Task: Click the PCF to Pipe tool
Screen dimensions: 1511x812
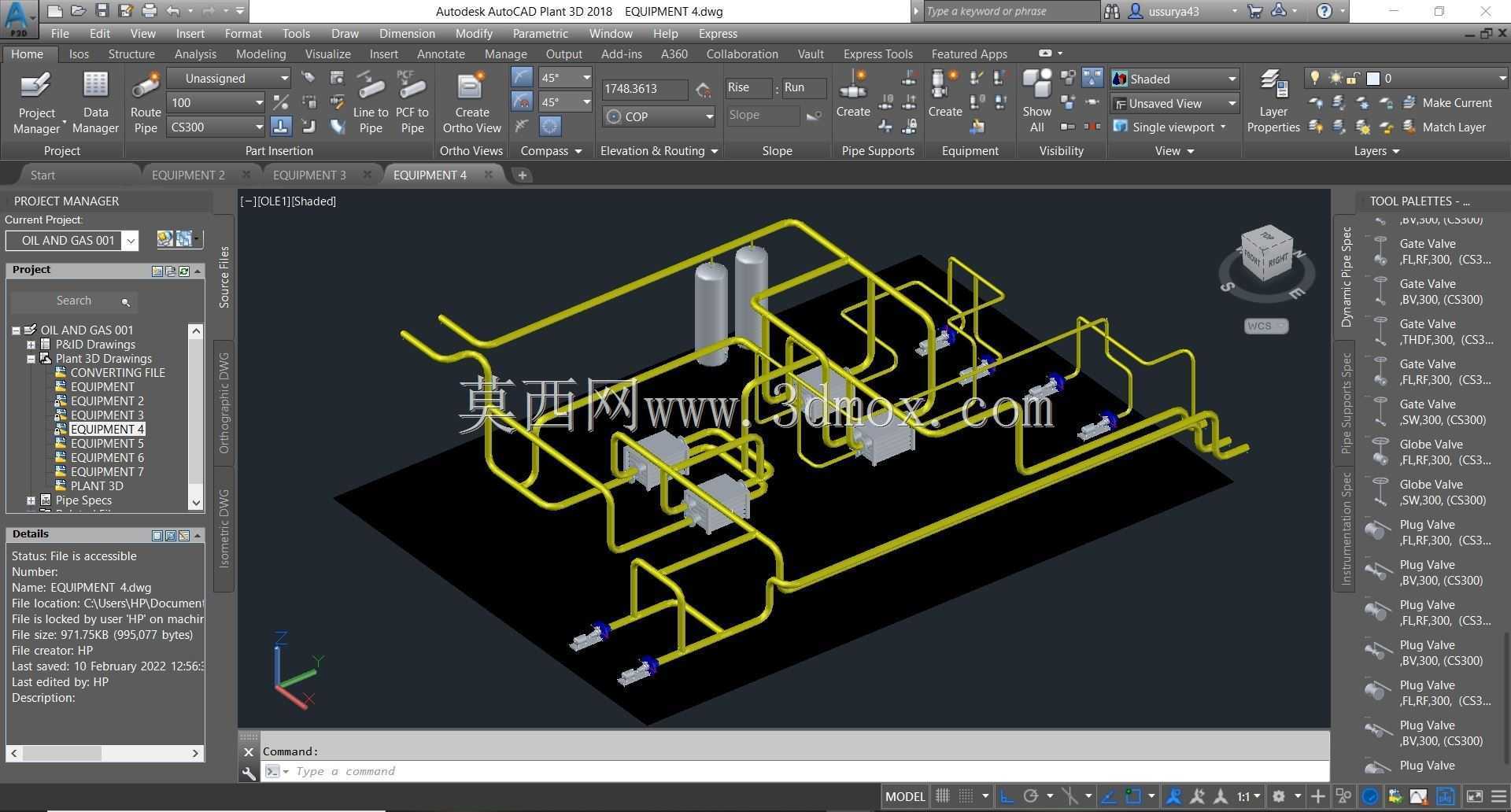Action: pos(412,102)
